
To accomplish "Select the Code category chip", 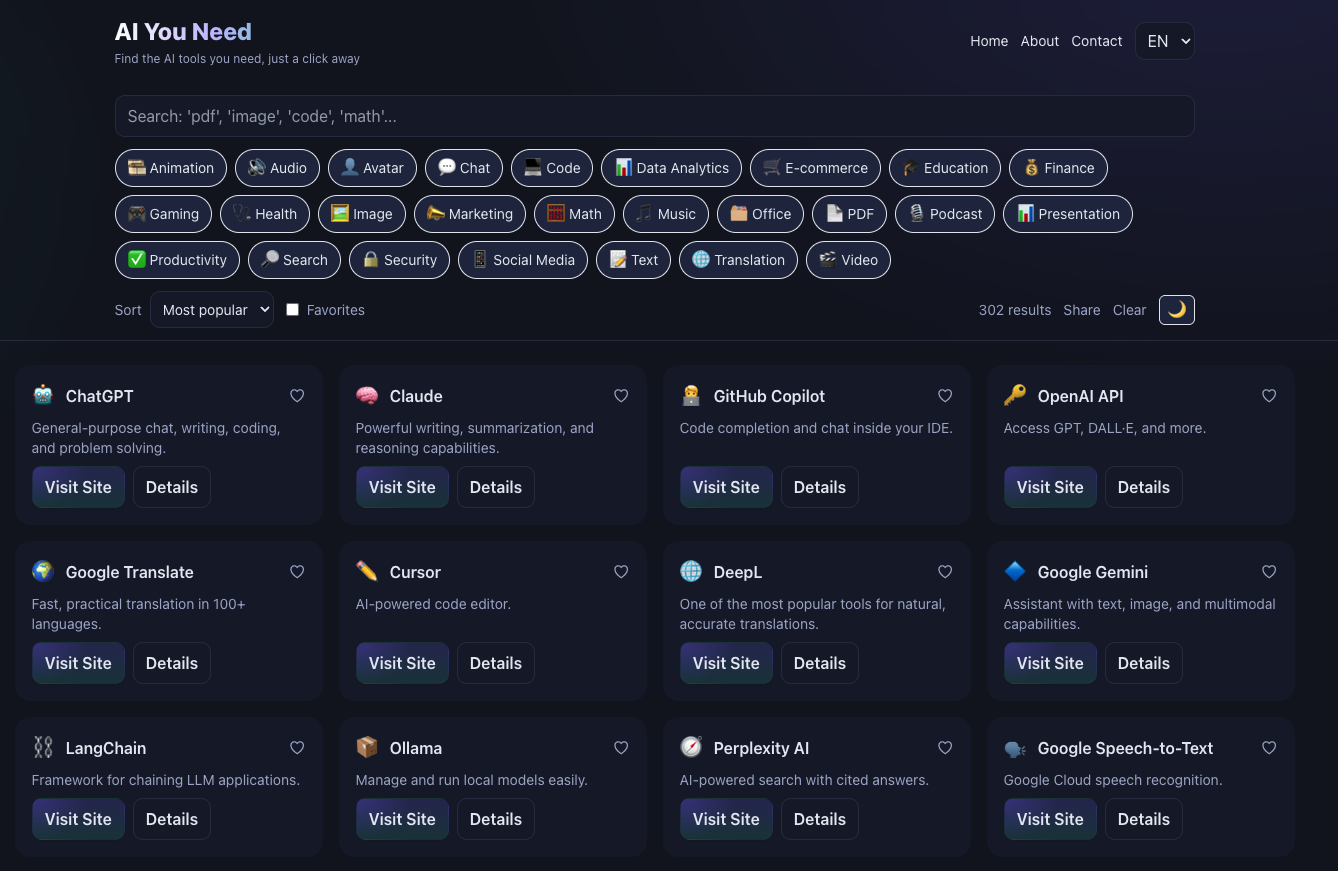I will 552,168.
